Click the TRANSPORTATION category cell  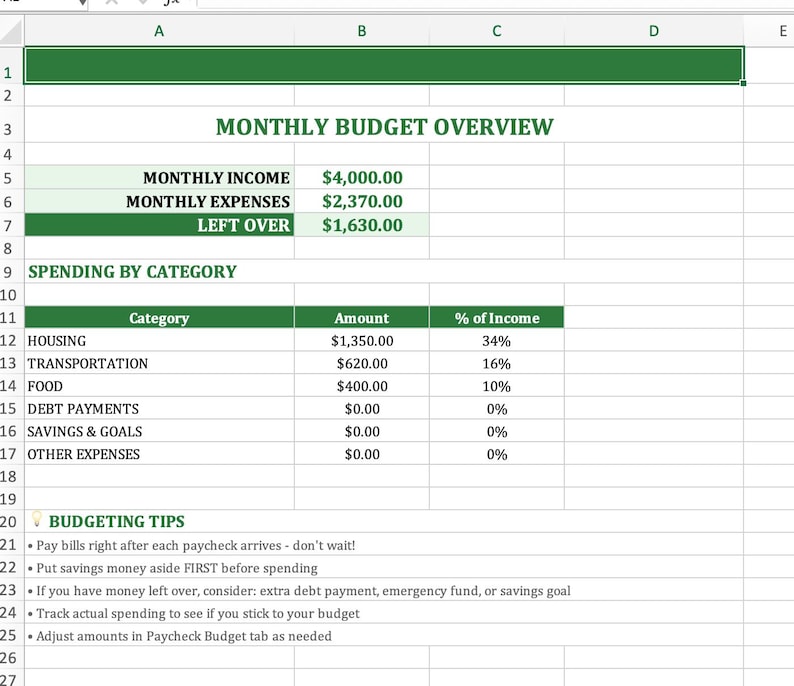click(159, 364)
